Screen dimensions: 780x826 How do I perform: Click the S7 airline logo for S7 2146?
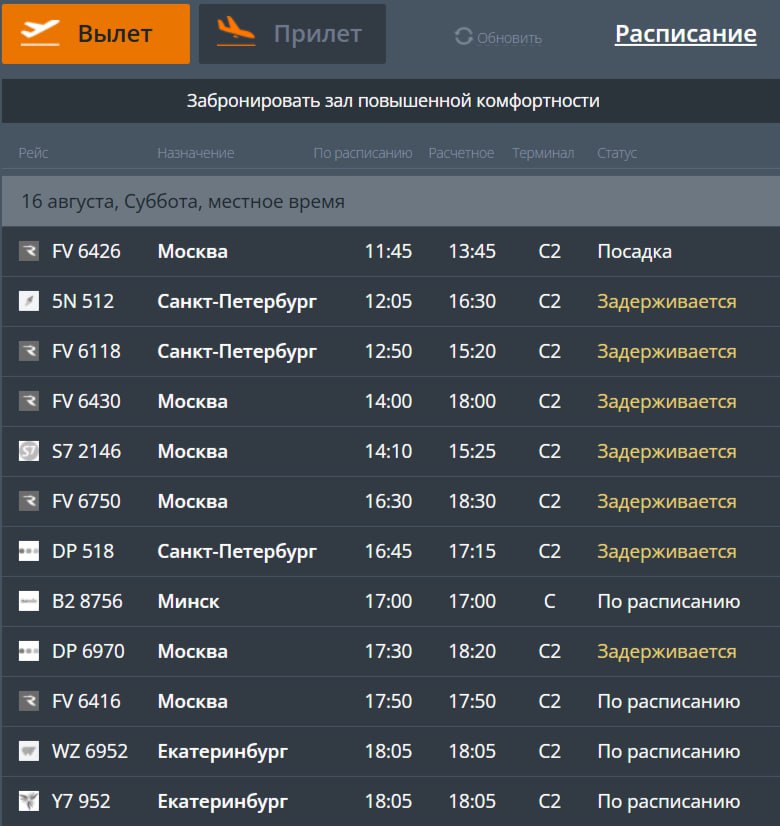click(29, 451)
